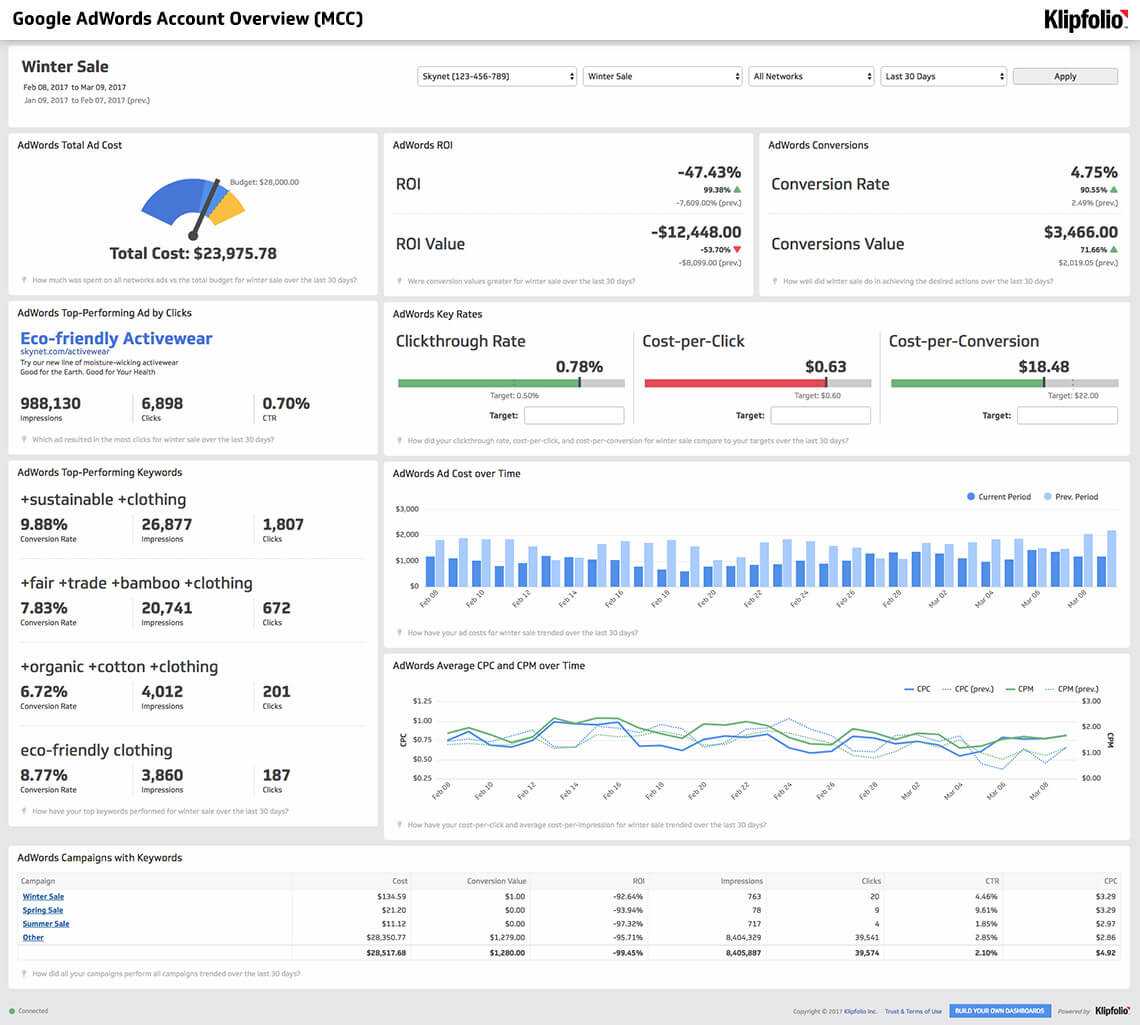Click the red down arrow next to -53.70%
This screenshot has height=1025, width=1140.
[737, 249]
